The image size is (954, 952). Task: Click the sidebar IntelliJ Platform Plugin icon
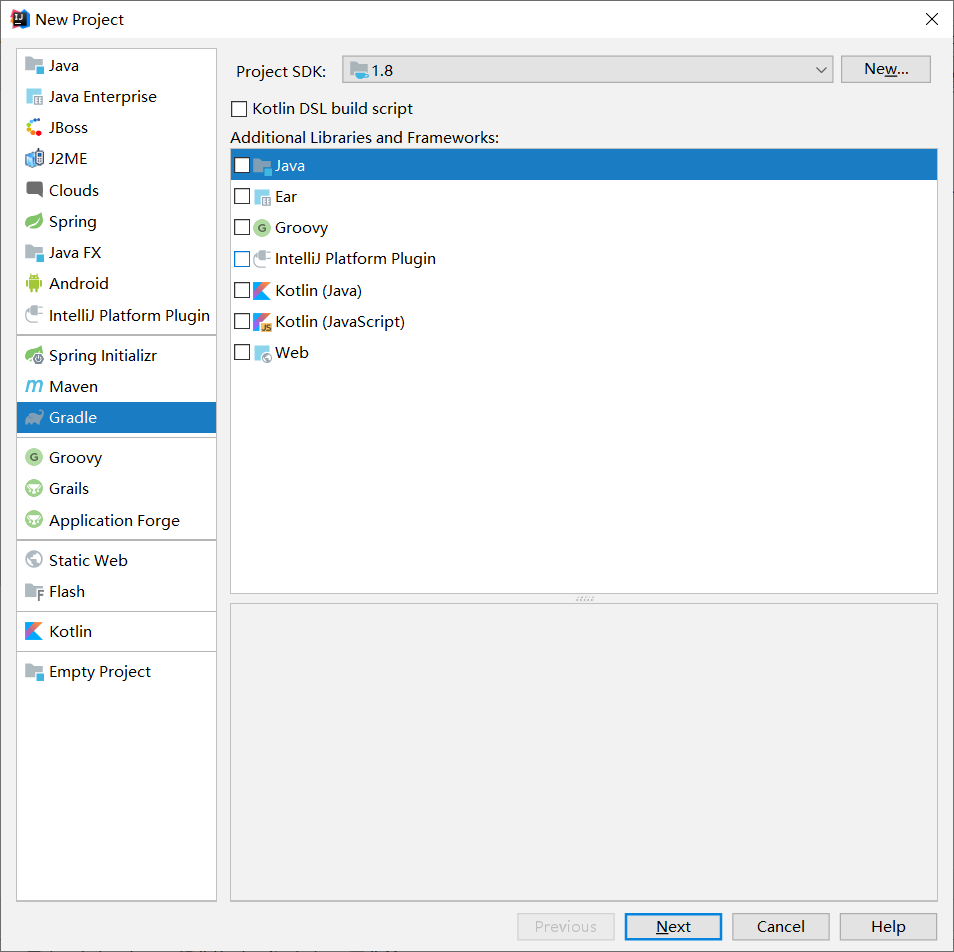coord(34,315)
